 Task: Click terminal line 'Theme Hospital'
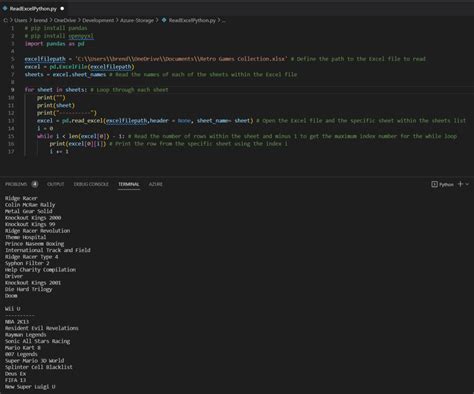(25, 237)
